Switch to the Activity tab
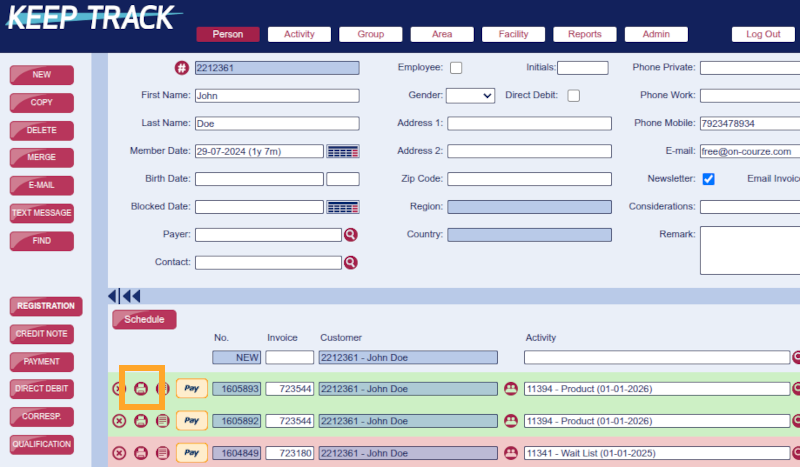Screen dimensions: 800x467 (299, 34)
